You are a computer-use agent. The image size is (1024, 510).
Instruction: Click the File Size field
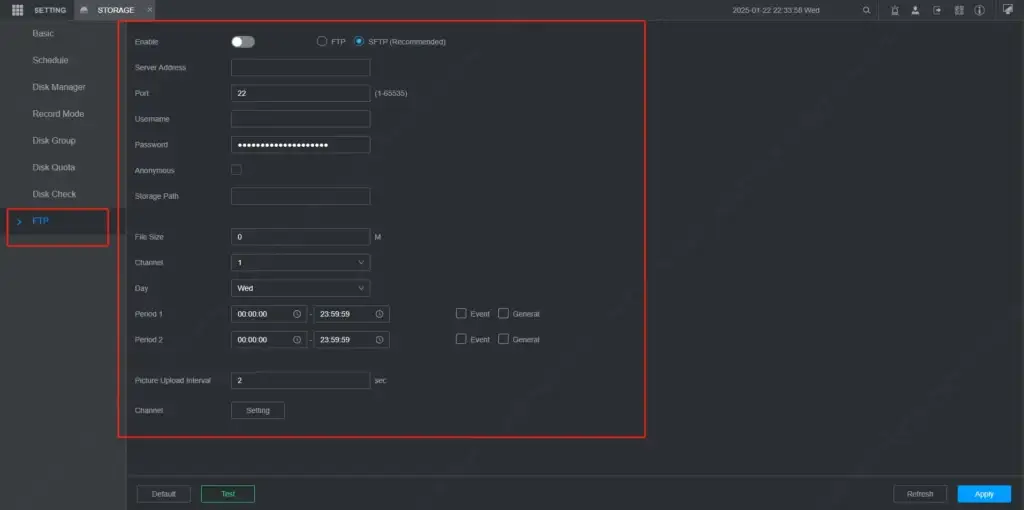(300, 237)
